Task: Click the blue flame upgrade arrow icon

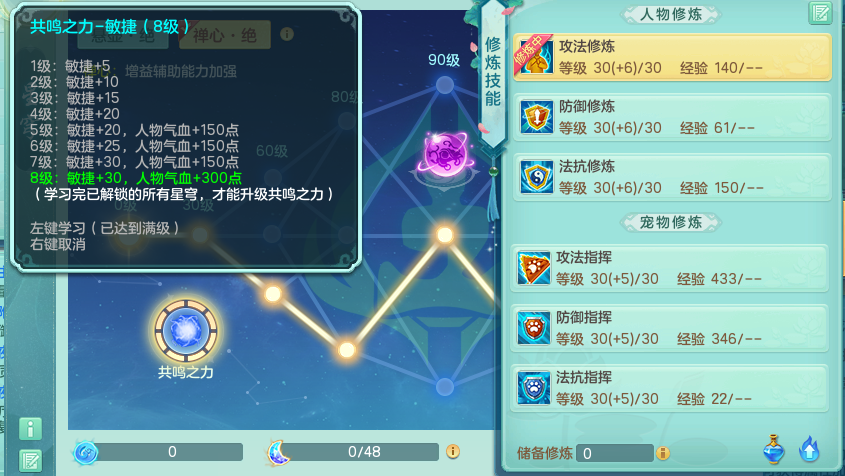Action: pos(809,449)
